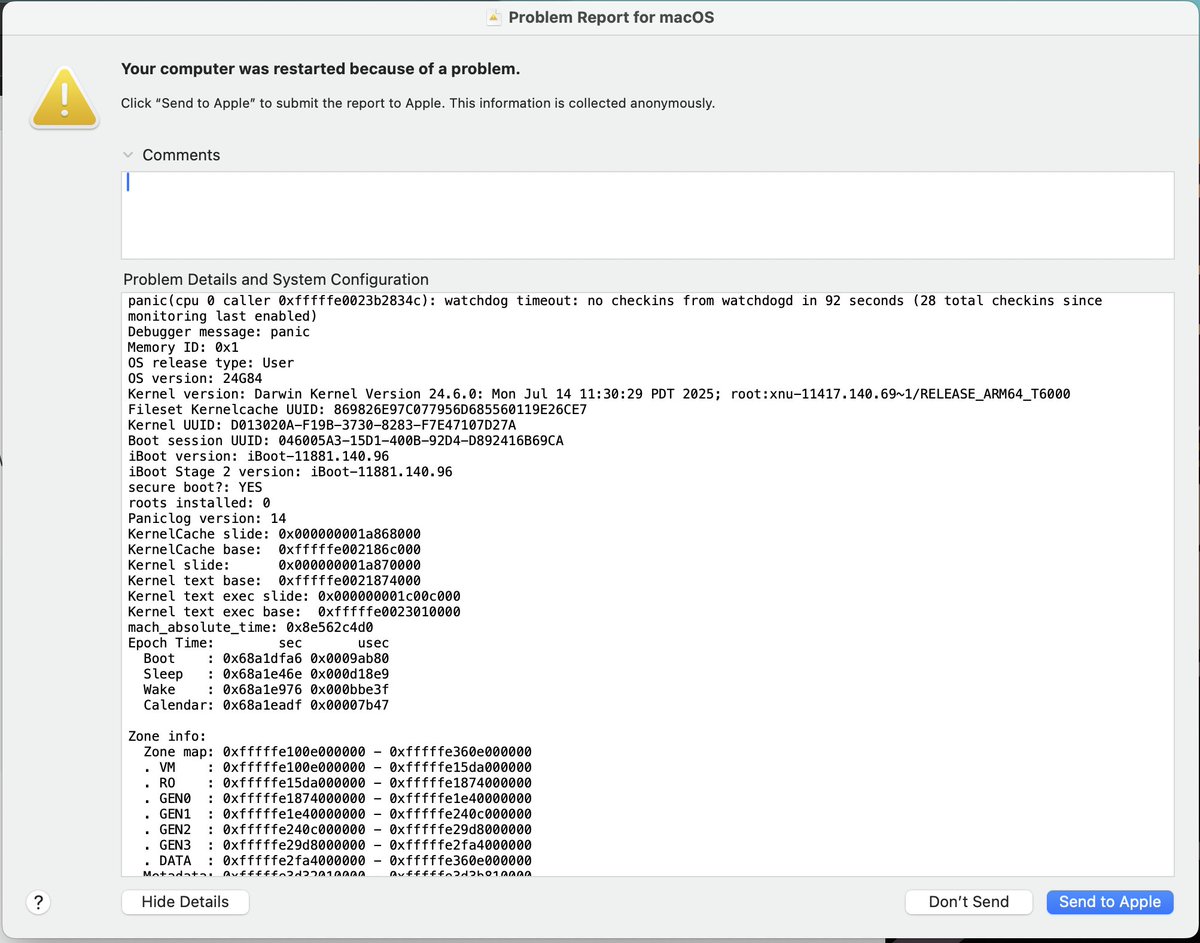Click the 'Send to Apple' instruction sentence
Viewport: 1200px width, 943px height.
pos(418,103)
